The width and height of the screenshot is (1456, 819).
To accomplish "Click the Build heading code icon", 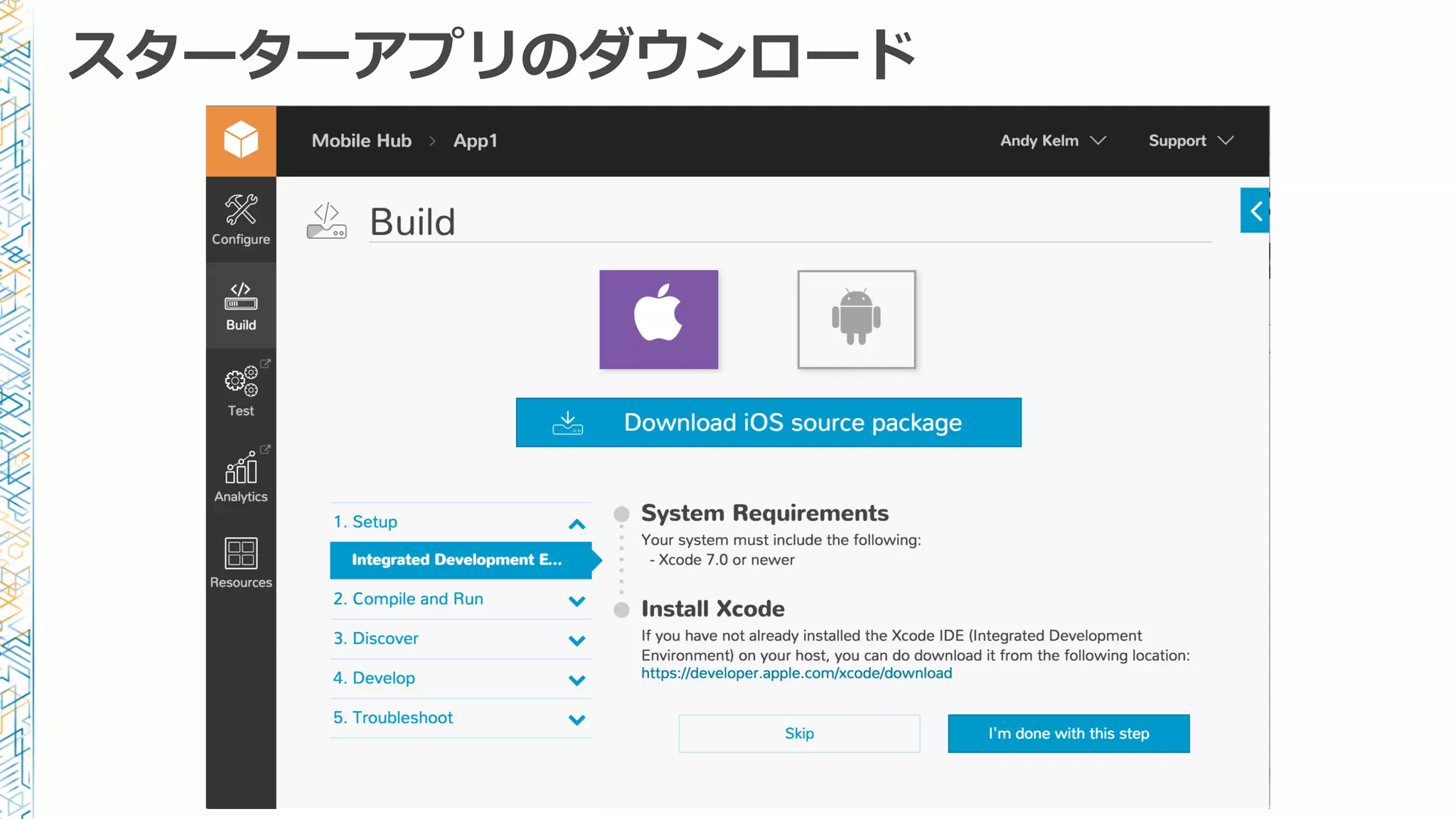I will pos(326,221).
